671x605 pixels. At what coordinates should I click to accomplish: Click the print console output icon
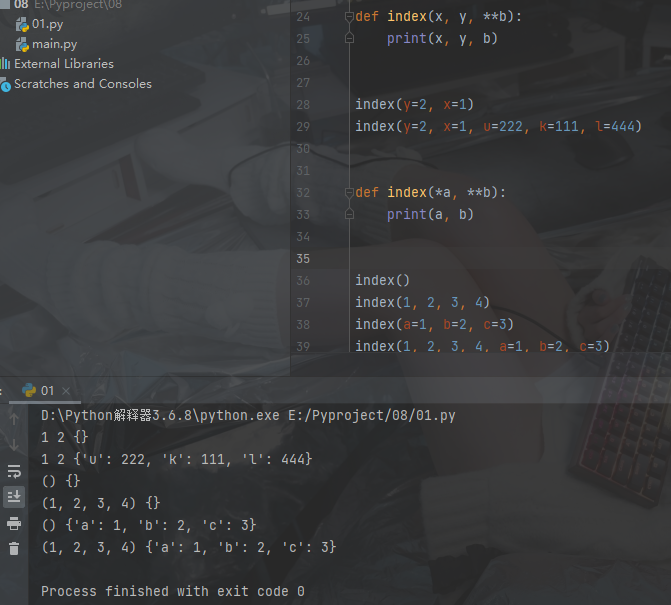tap(14, 523)
